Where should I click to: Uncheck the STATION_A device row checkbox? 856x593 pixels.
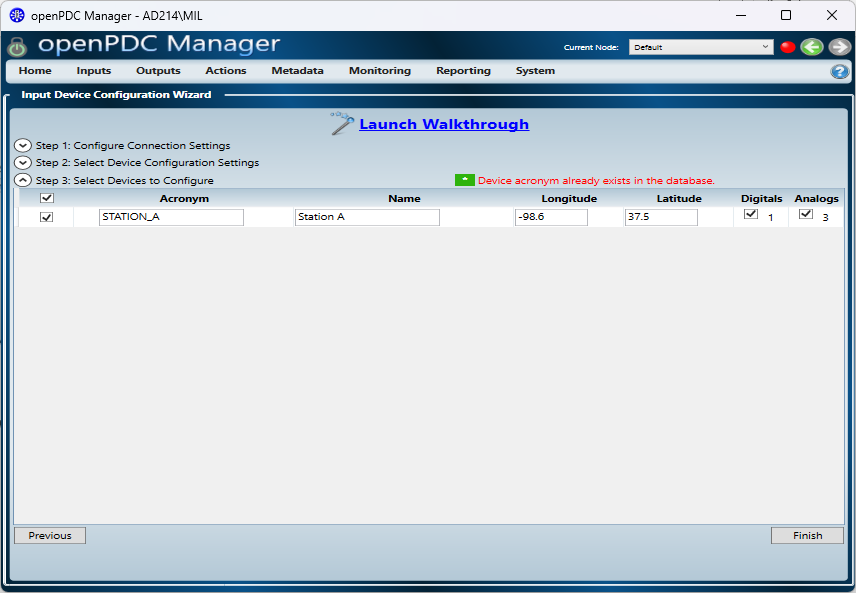coord(46,217)
